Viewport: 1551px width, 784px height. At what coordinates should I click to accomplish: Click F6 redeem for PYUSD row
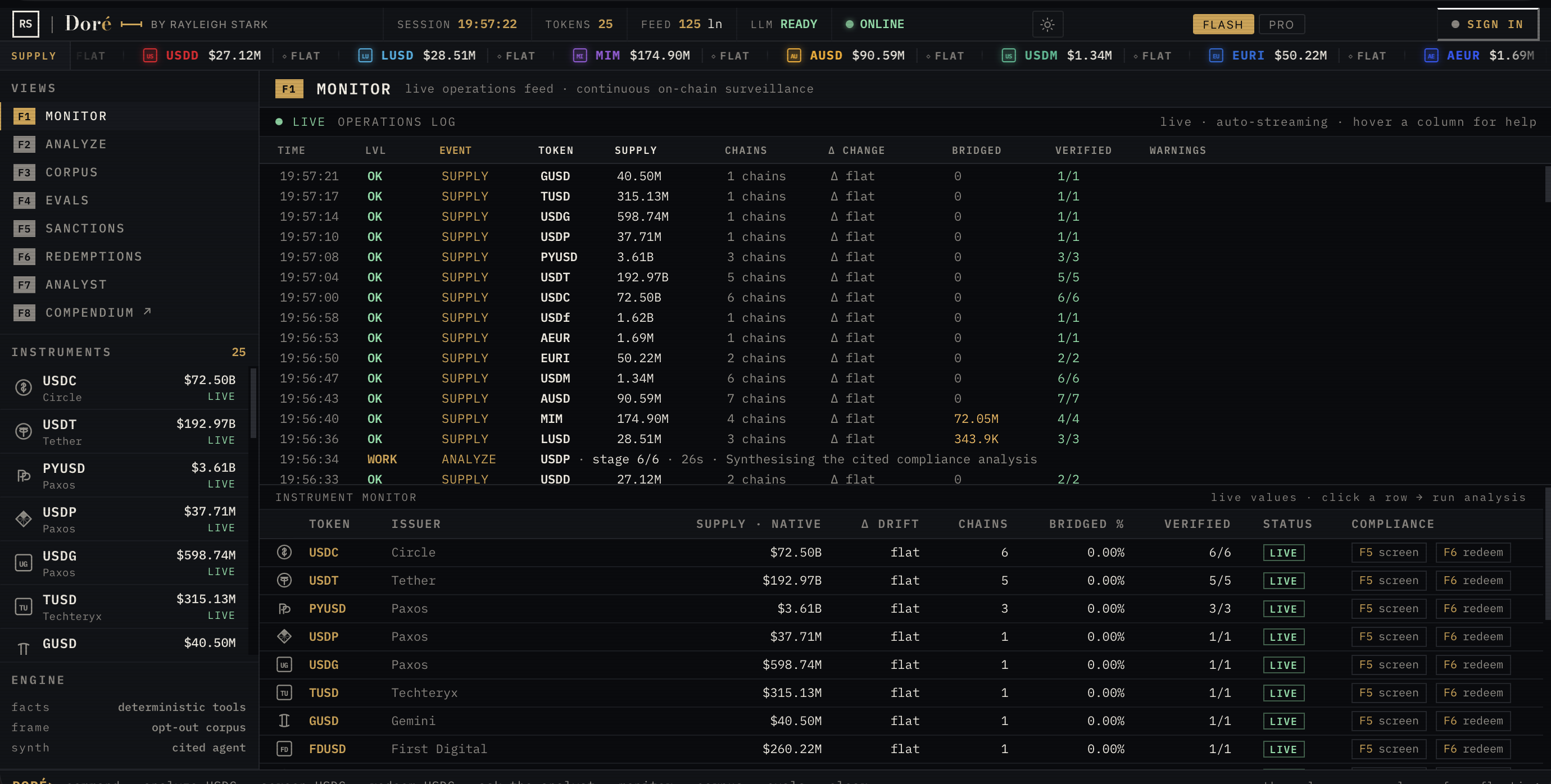[x=1473, y=608]
